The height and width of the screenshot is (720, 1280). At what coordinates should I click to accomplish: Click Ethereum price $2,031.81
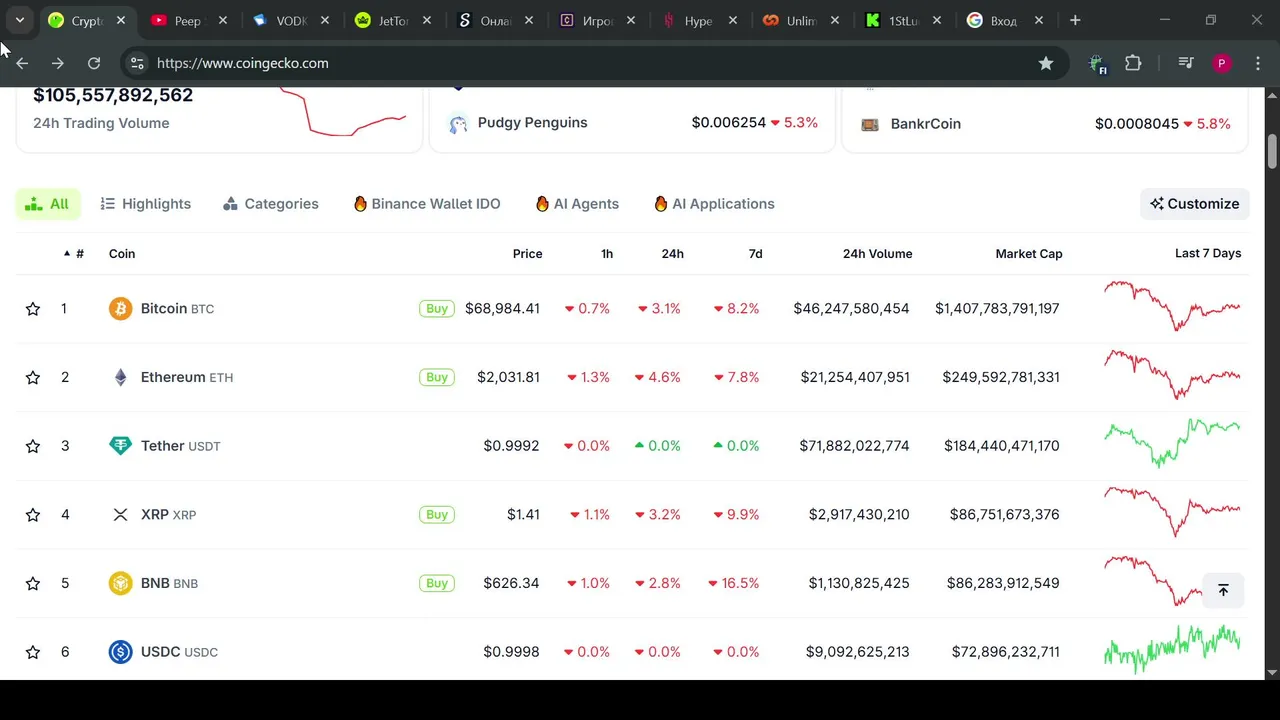(x=508, y=378)
